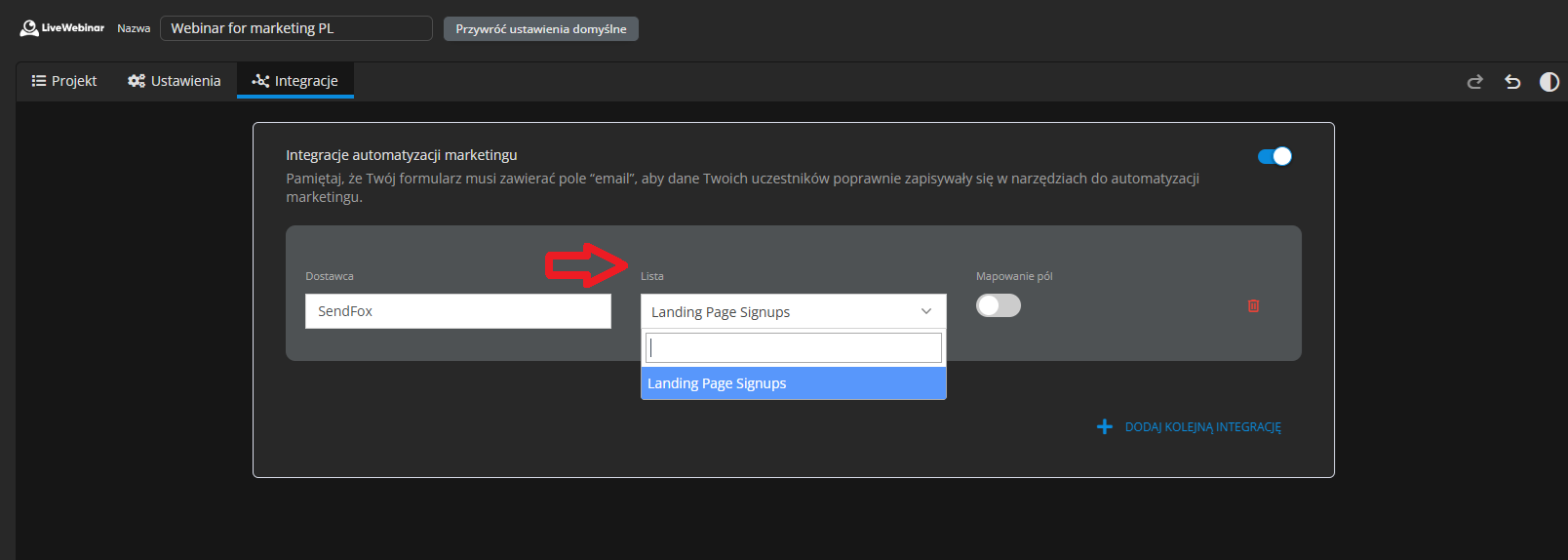Disable the marketing automation integrations switch
Viewport: 1568px width, 560px height.
pos(1274,156)
